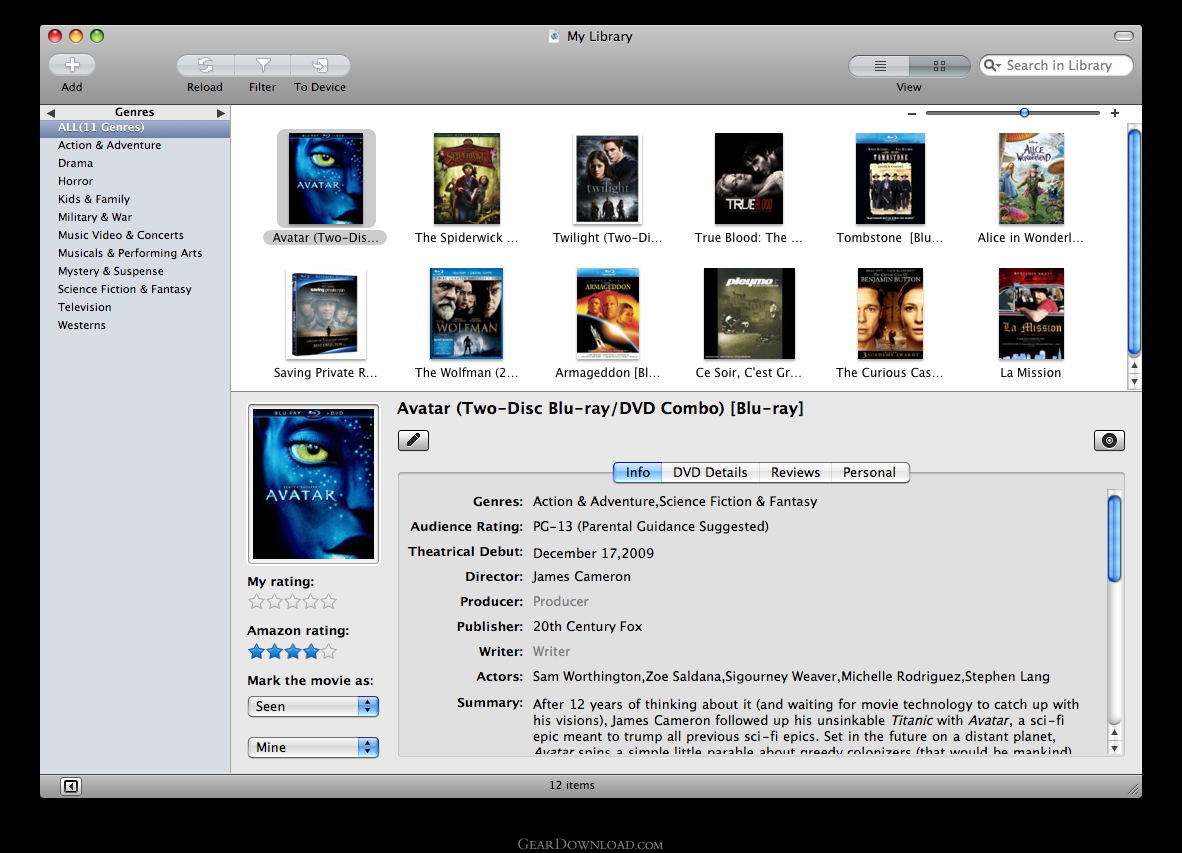Reload the library
The height and width of the screenshot is (853, 1182).
click(x=205, y=66)
